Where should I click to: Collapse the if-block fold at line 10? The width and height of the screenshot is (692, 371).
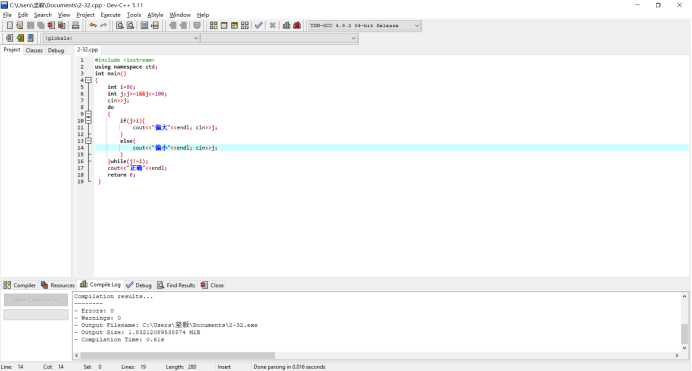click(x=89, y=120)
